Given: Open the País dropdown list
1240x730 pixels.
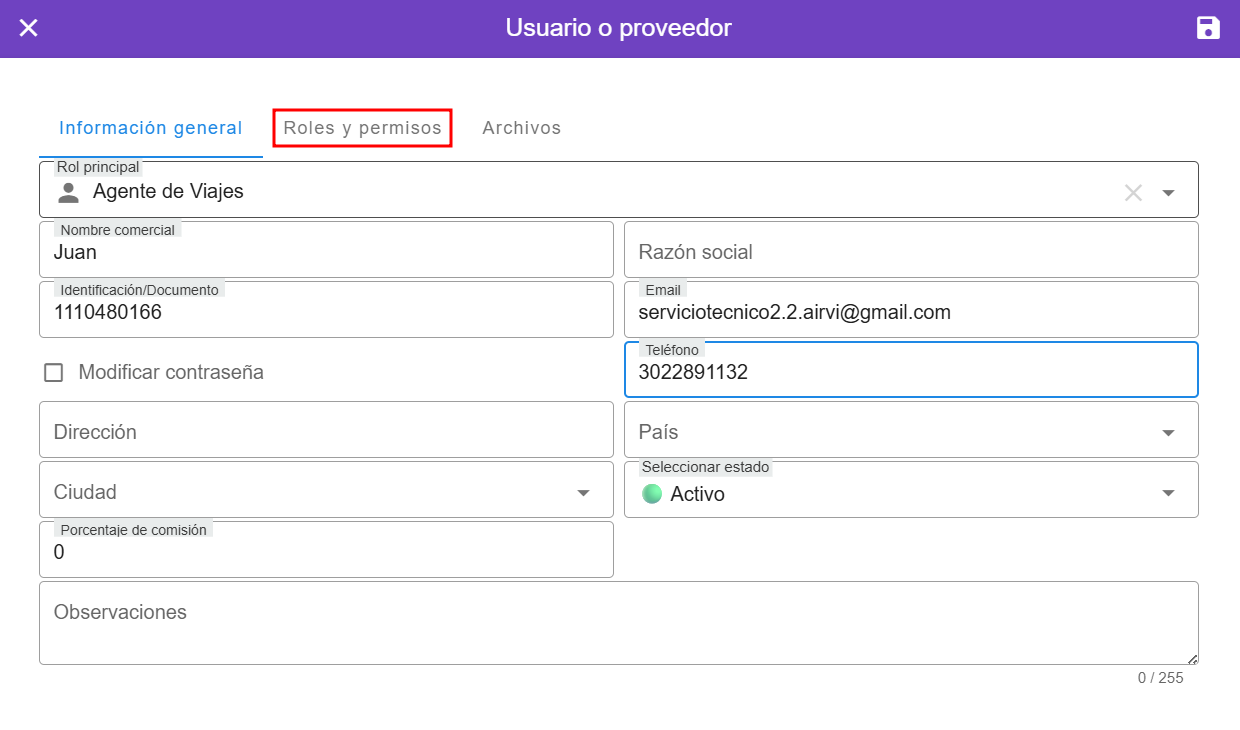Looking at the screenshot, I should pos(1168,433).
